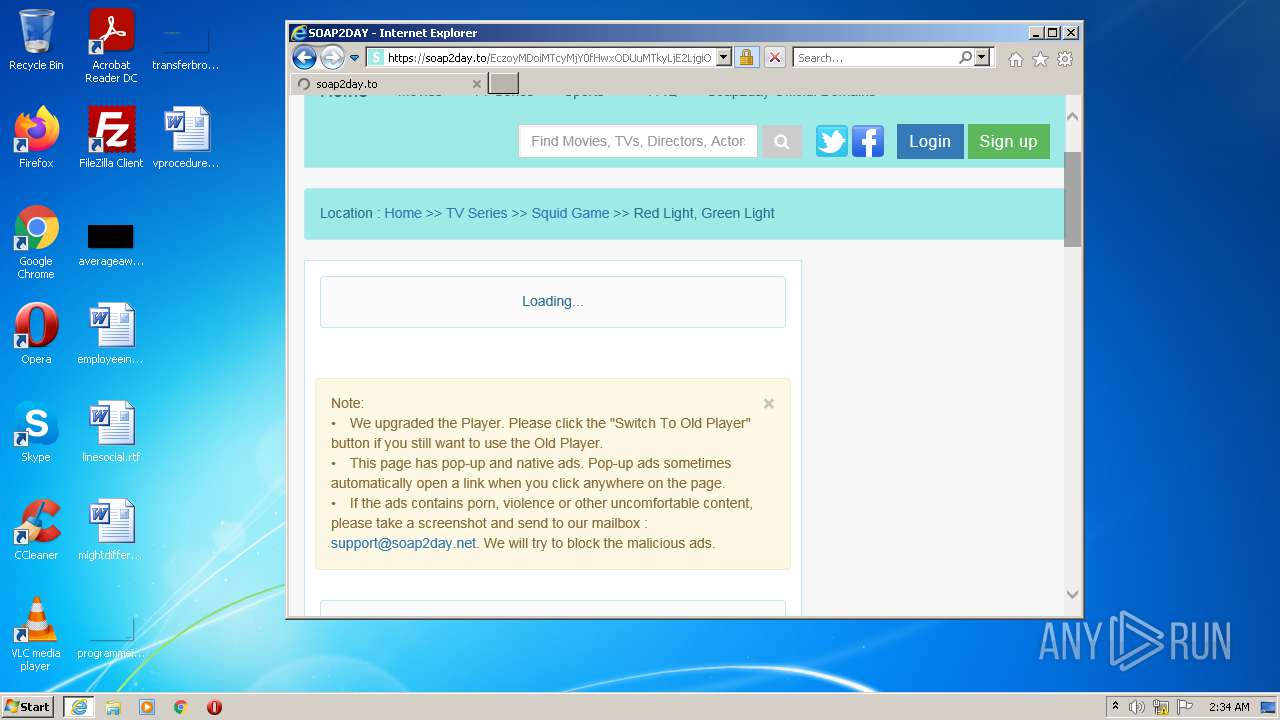
Task: Click the site search magnifier button
Action: coord(782,141)
